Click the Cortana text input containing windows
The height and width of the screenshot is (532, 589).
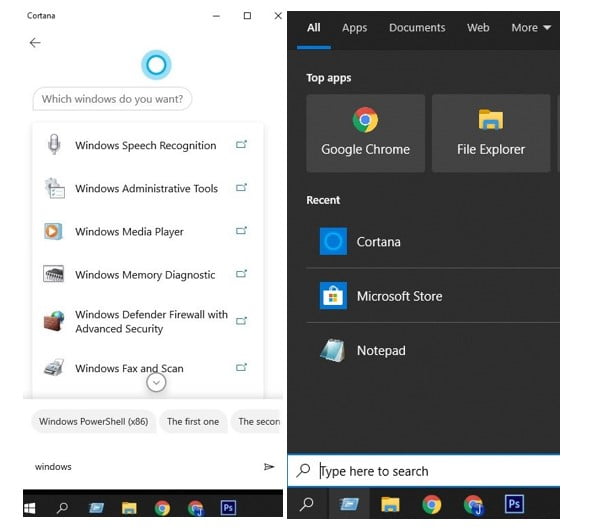pyautogui.click(x=146, y=467)
